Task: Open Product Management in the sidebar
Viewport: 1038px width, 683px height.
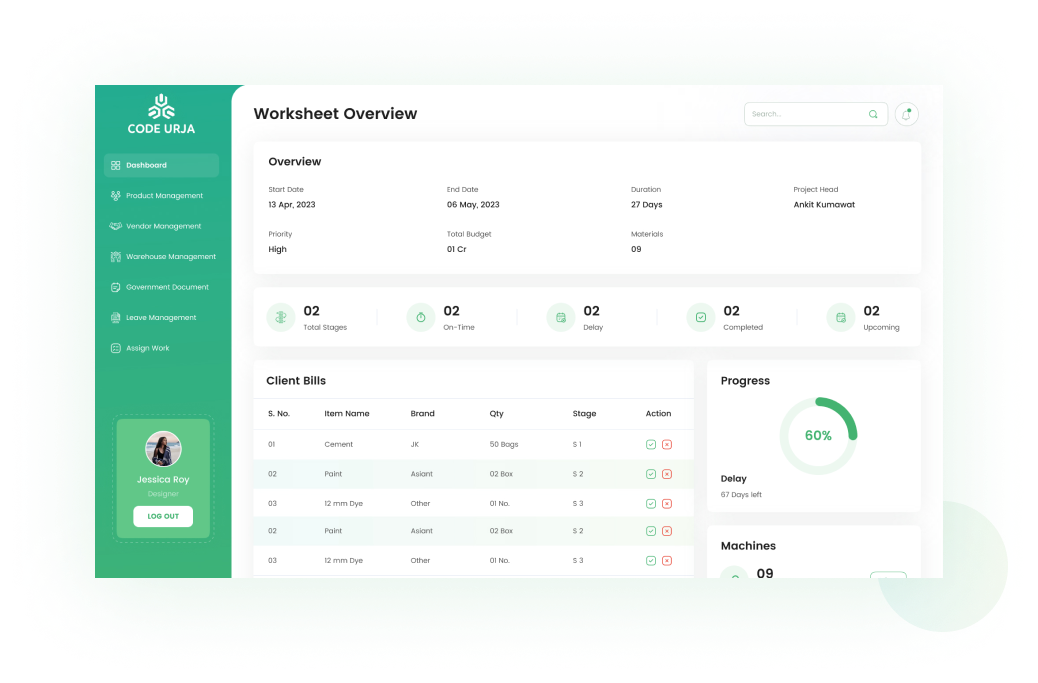Action: [163, 196]
